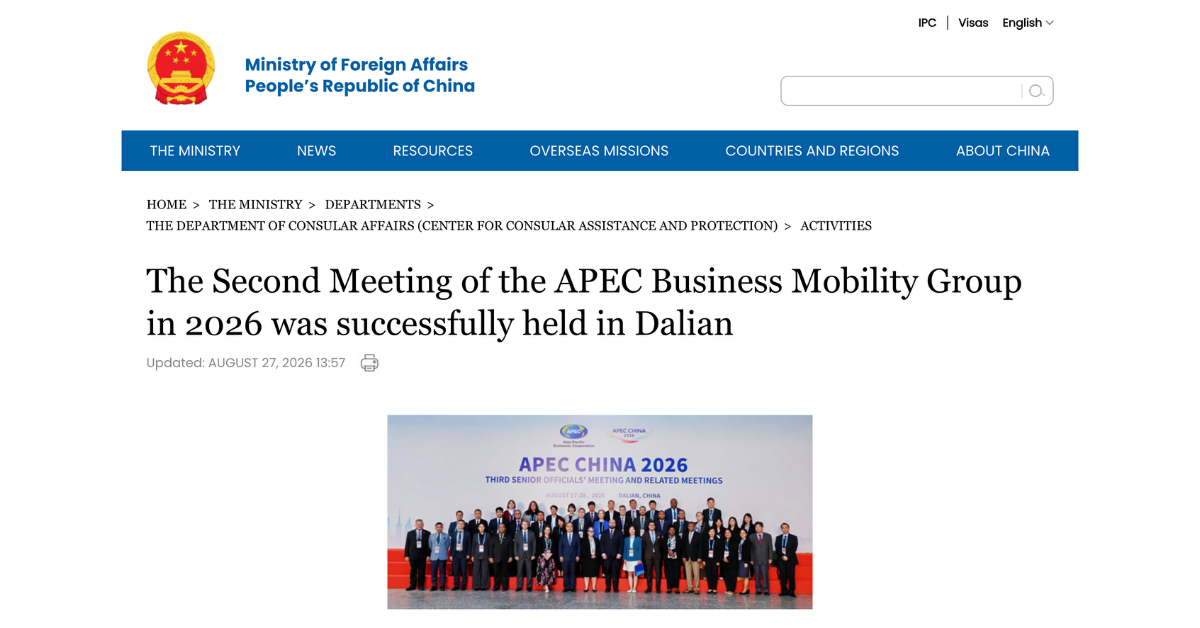Screen dimensions: 1200x628
Task: Click the print page icon
Action: [x=370, y=363]
